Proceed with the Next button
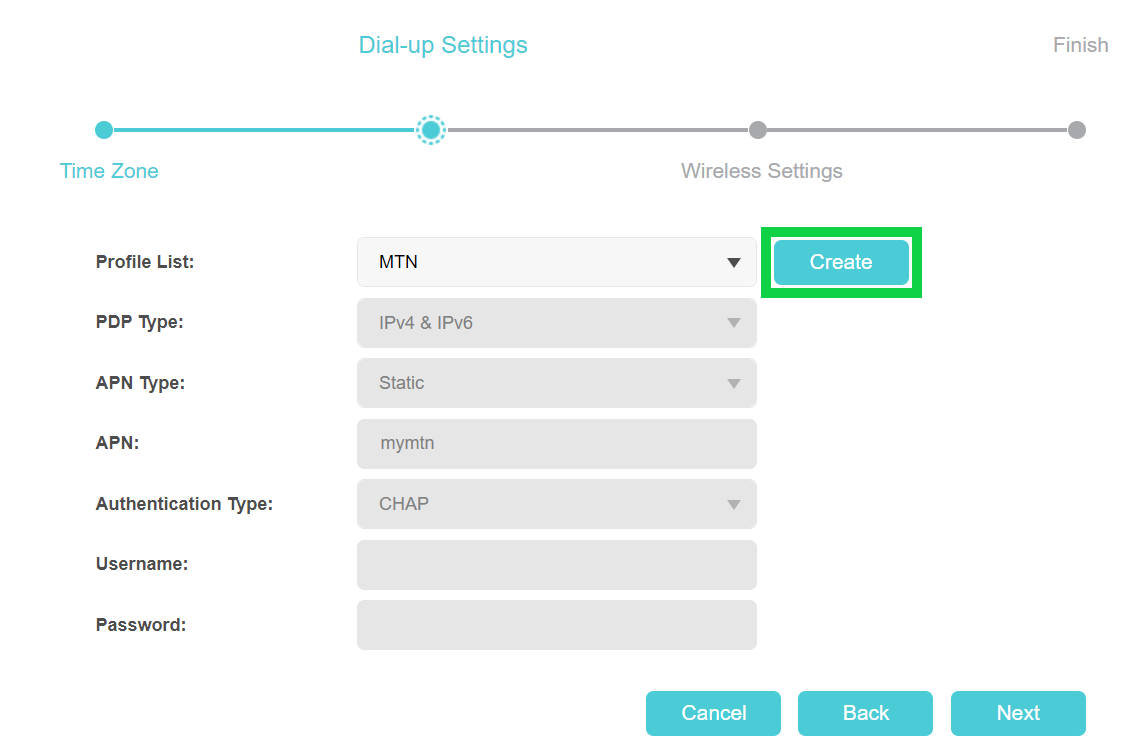This screenshot has width=1125, height=747. pos(1018,713)
